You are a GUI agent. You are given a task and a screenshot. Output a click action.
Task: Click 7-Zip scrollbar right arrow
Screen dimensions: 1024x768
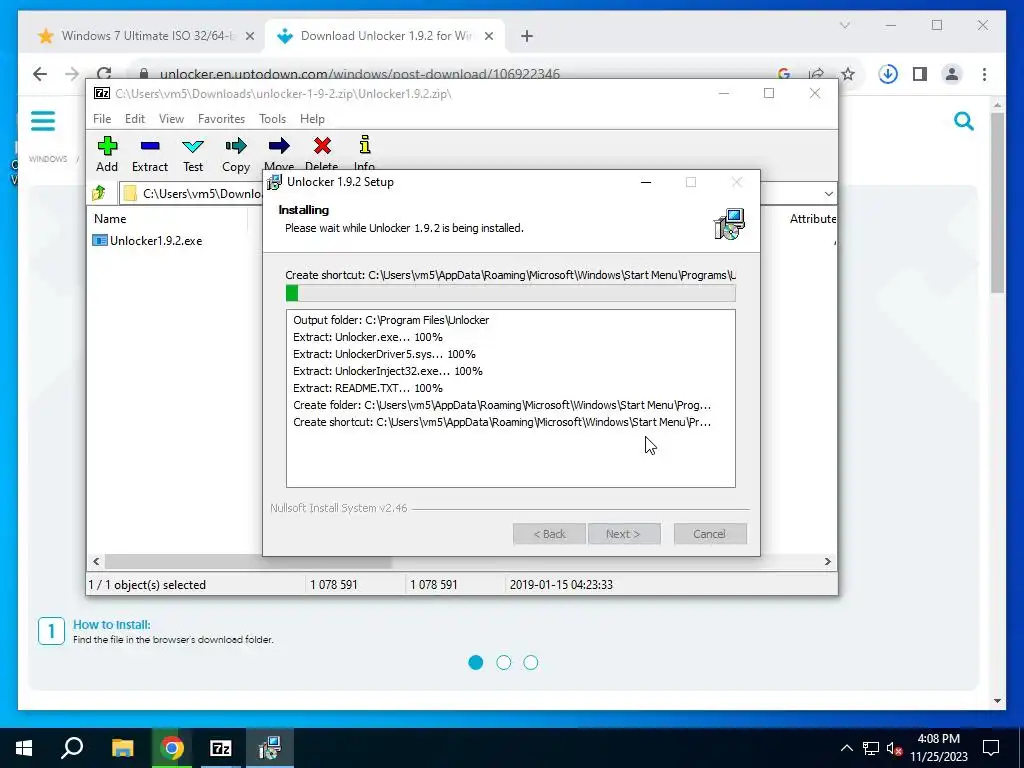point(827,562)
